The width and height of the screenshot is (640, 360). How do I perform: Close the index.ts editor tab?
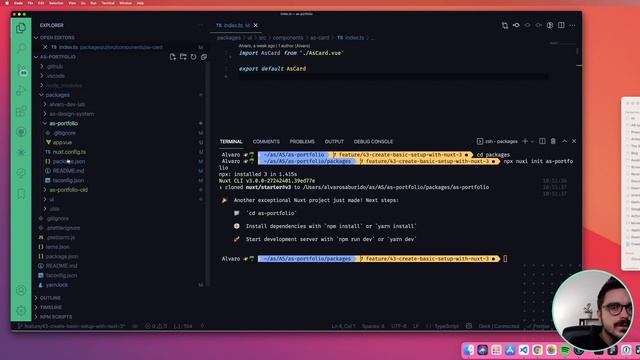pos(256,25)
